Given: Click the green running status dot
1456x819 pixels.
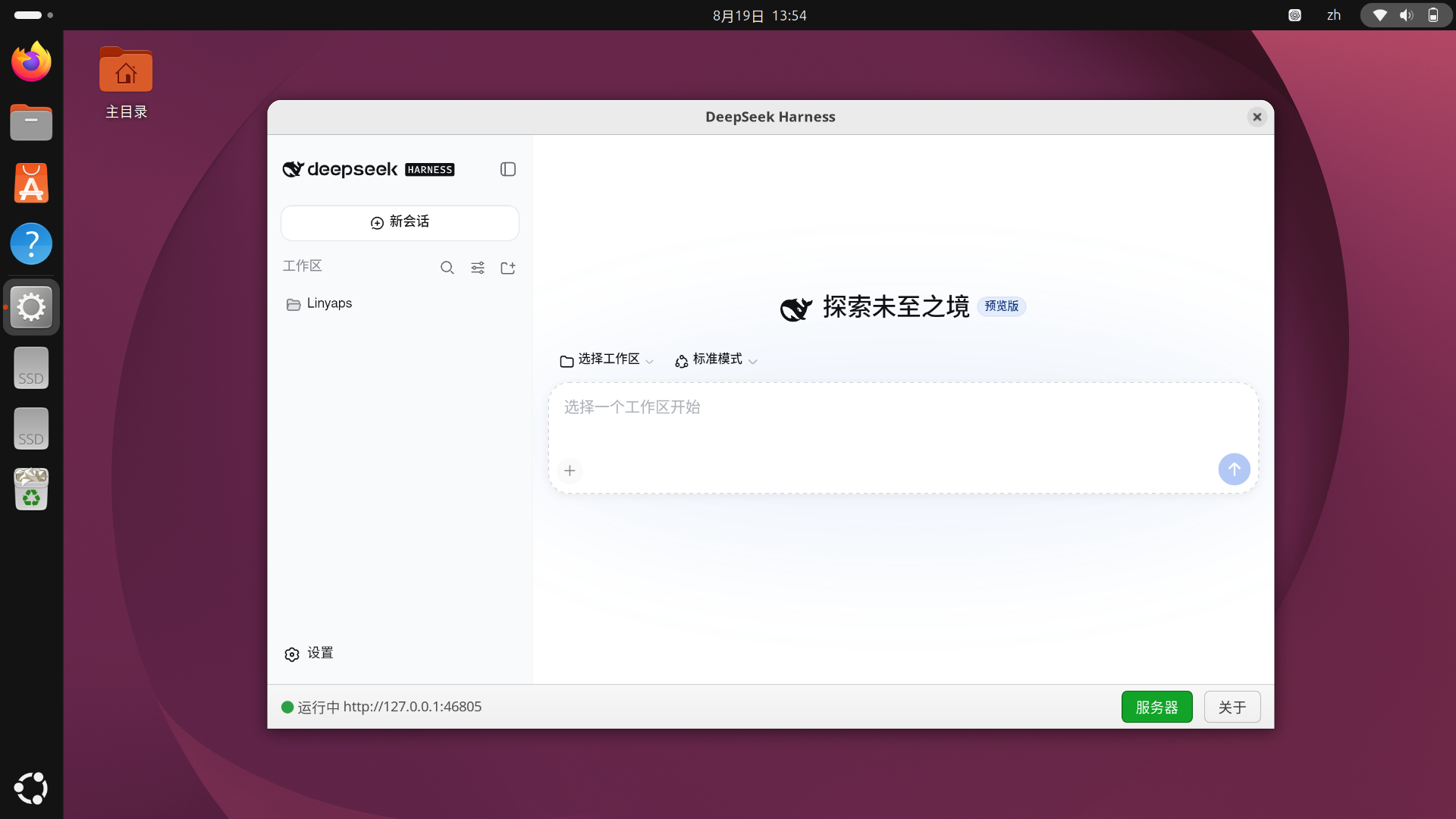Looking at the screenshot, I should (287, 707).
